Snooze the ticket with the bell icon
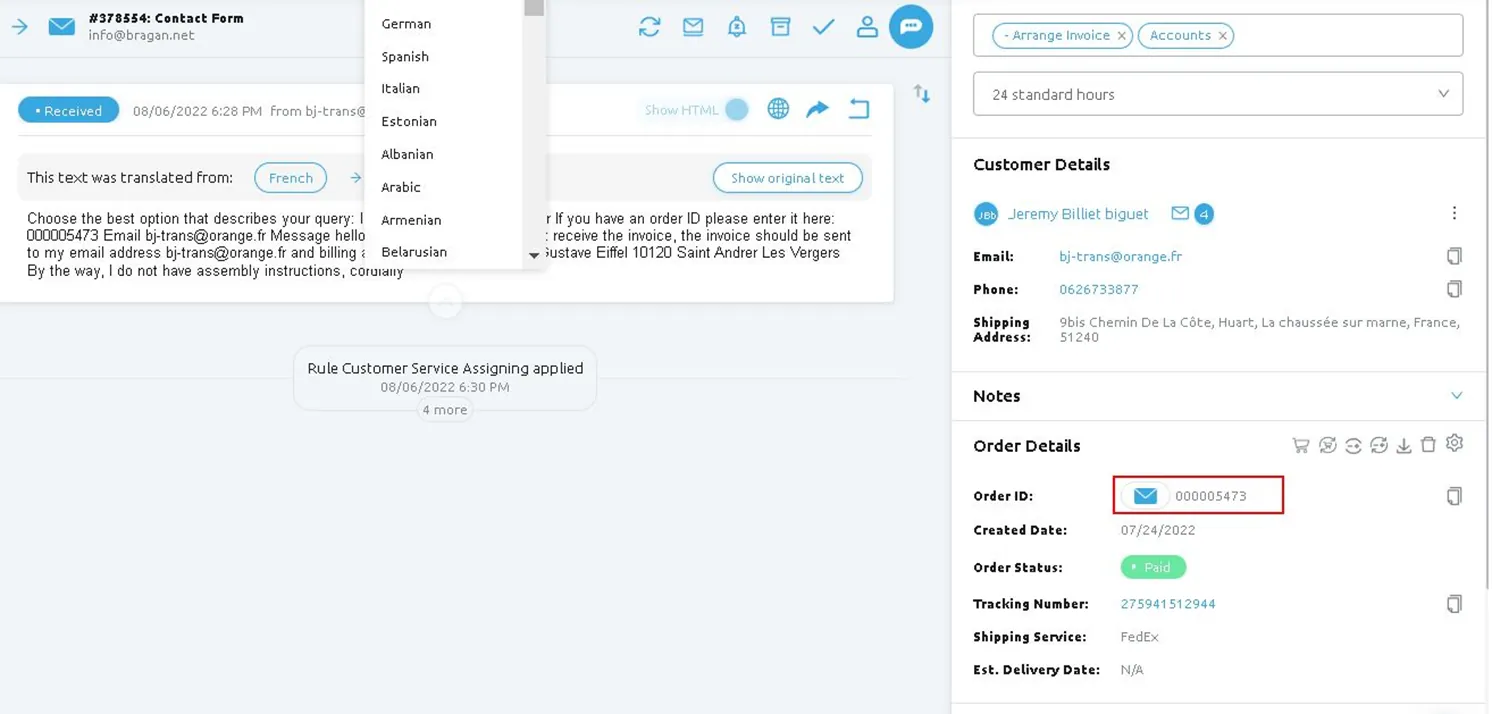Viewport: 1492px width, 714px height. (x=737, y=27)
